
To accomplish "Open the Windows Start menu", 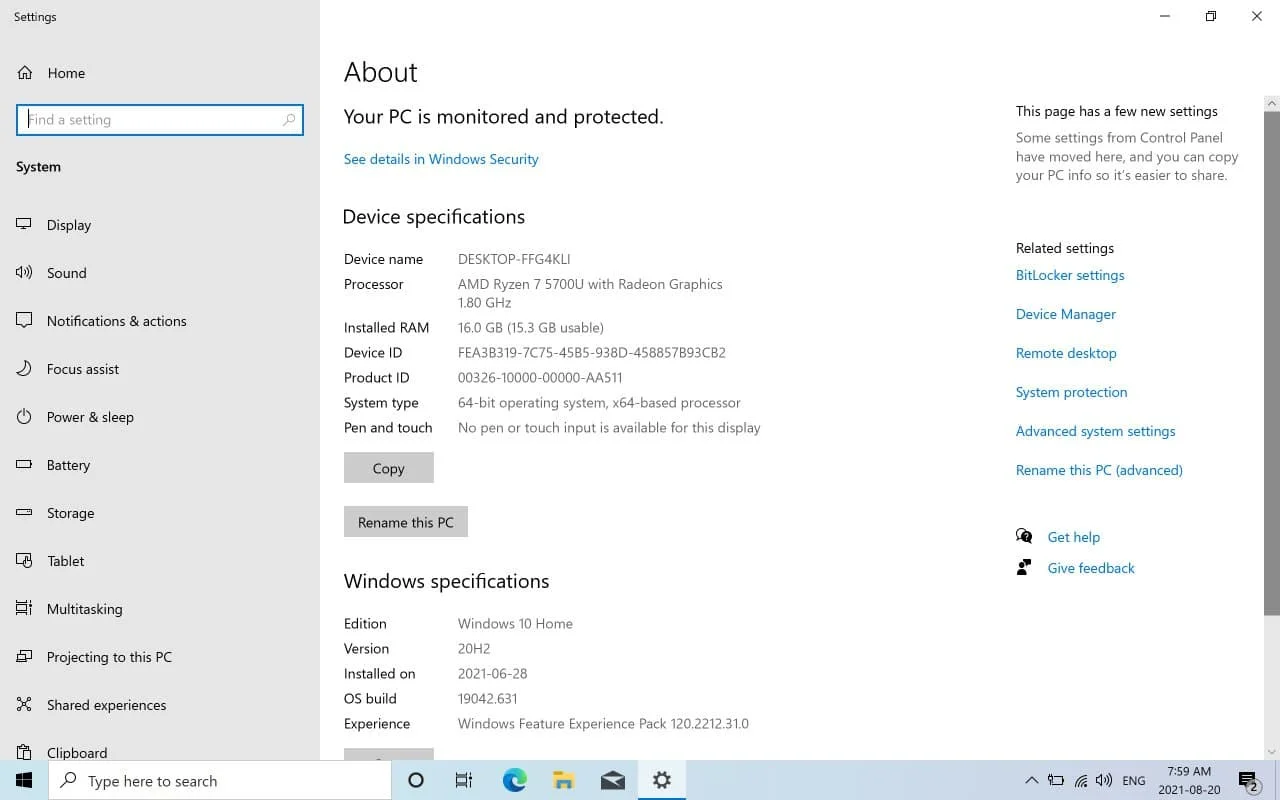I will (x=24, y=780).
